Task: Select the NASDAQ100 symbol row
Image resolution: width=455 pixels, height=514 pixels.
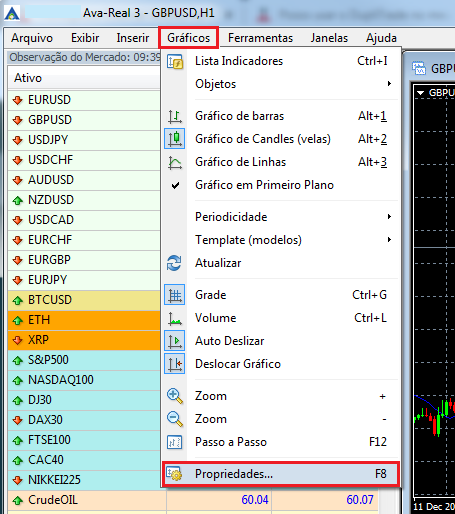Action: point(84,380)
